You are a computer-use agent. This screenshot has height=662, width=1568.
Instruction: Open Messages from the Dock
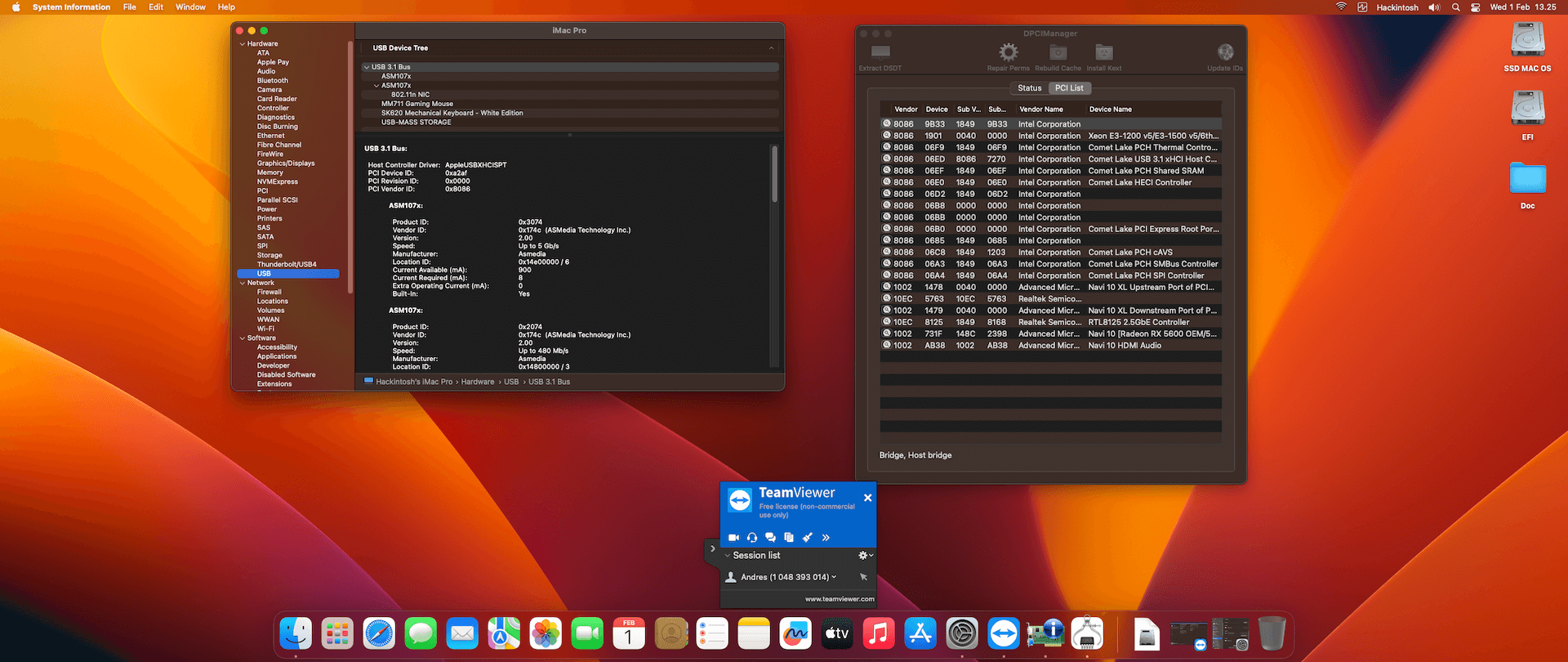[x=421, y=633]
